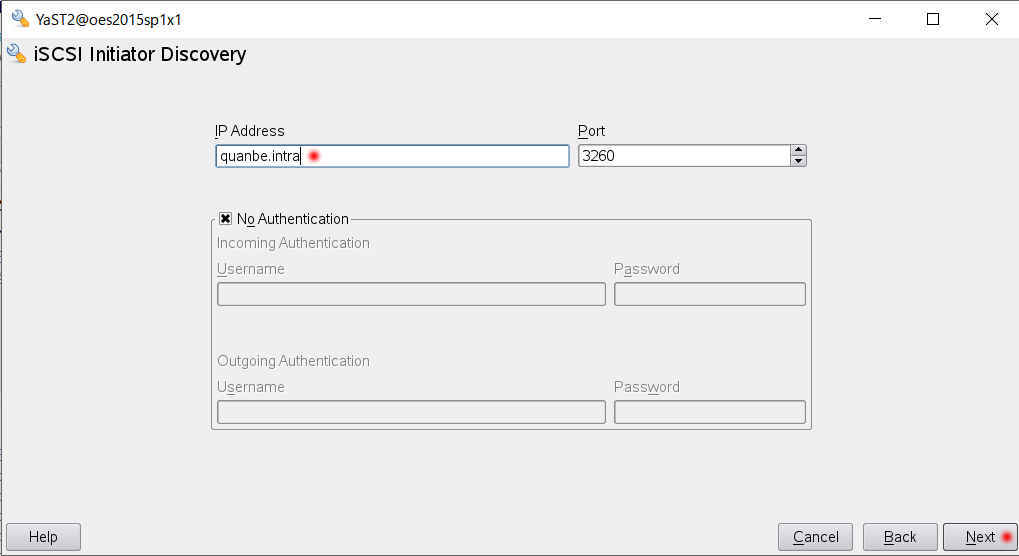Click the Outgoing Authentication Password field
Screen dimensions: 1019x556
coord(710,412)
